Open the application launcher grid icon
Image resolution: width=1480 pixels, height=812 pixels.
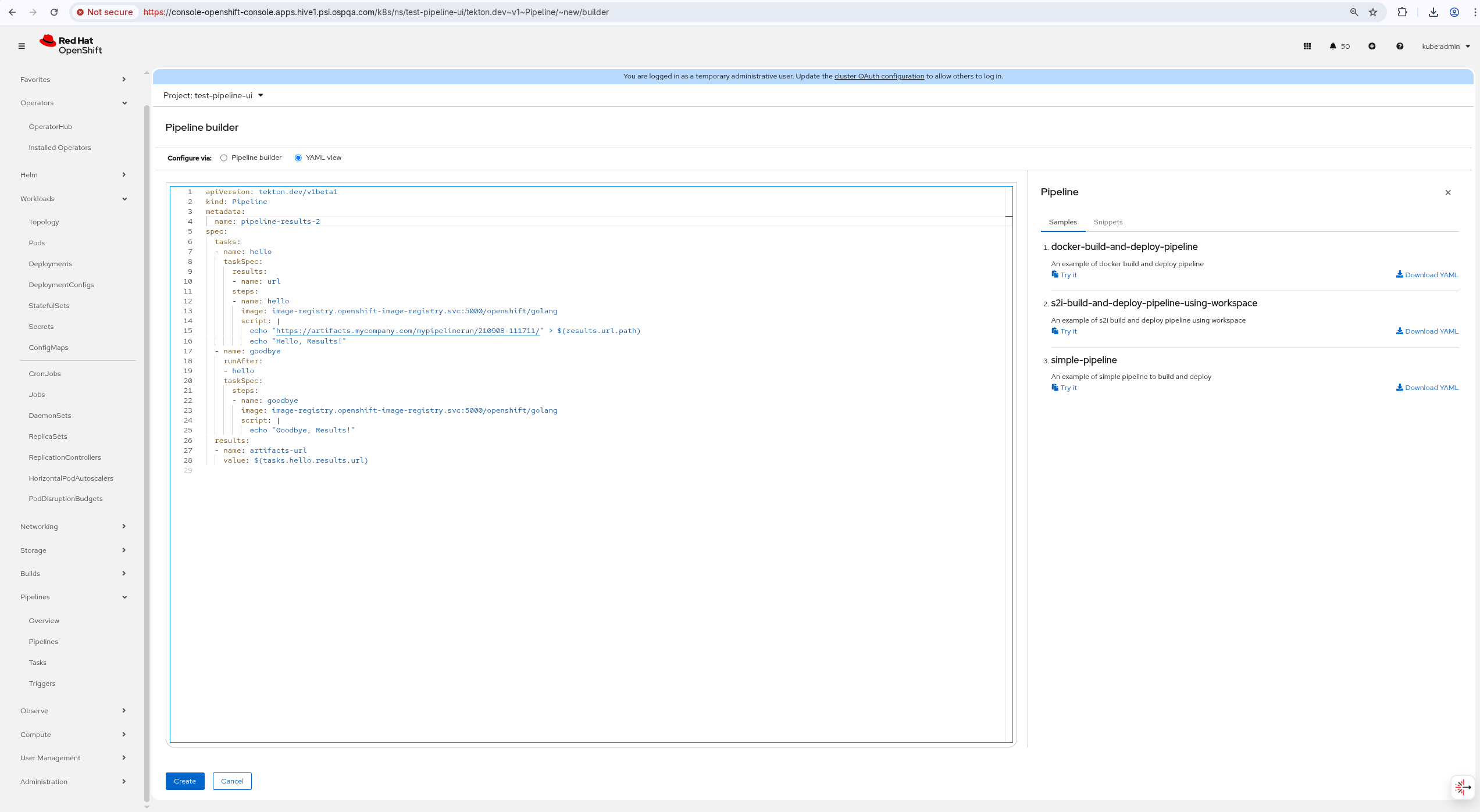tap(1307, 46)
